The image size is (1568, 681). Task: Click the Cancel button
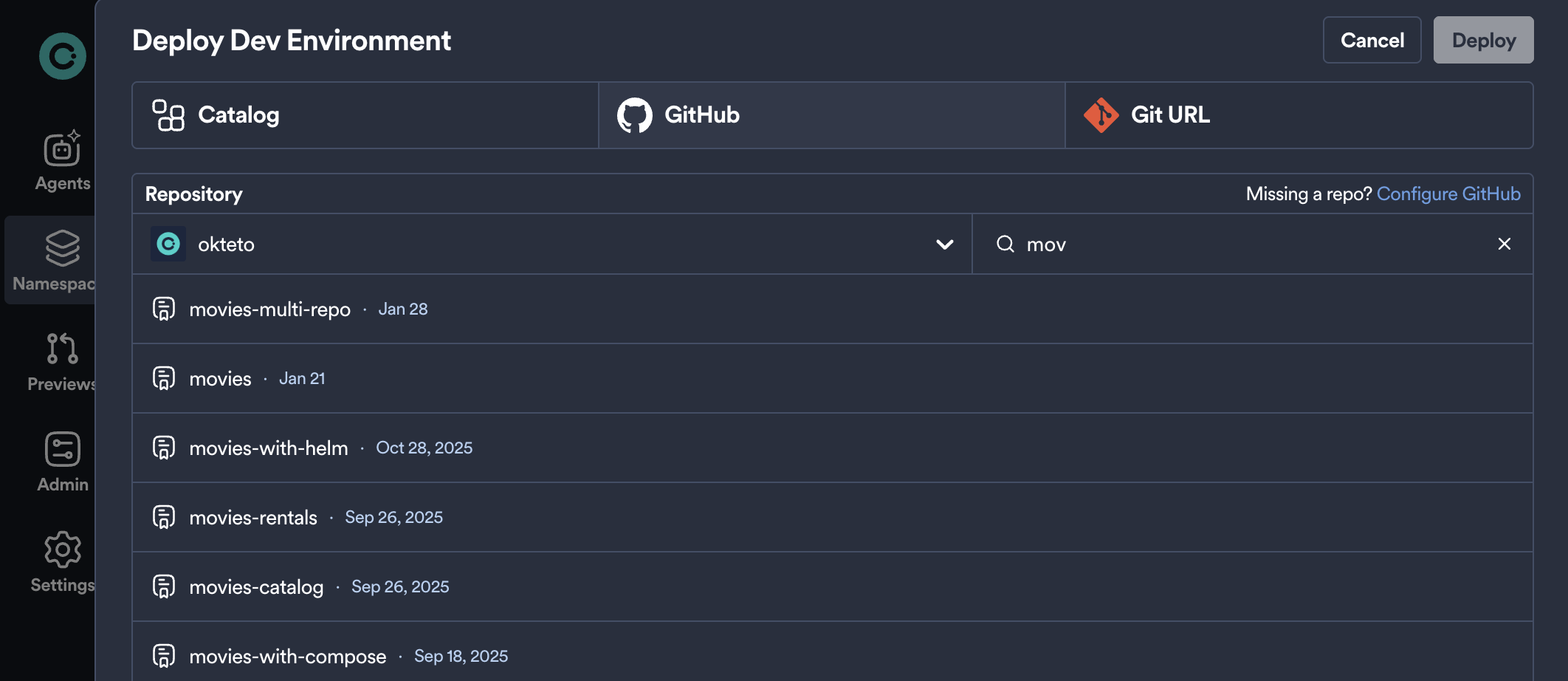[1371, 40]
